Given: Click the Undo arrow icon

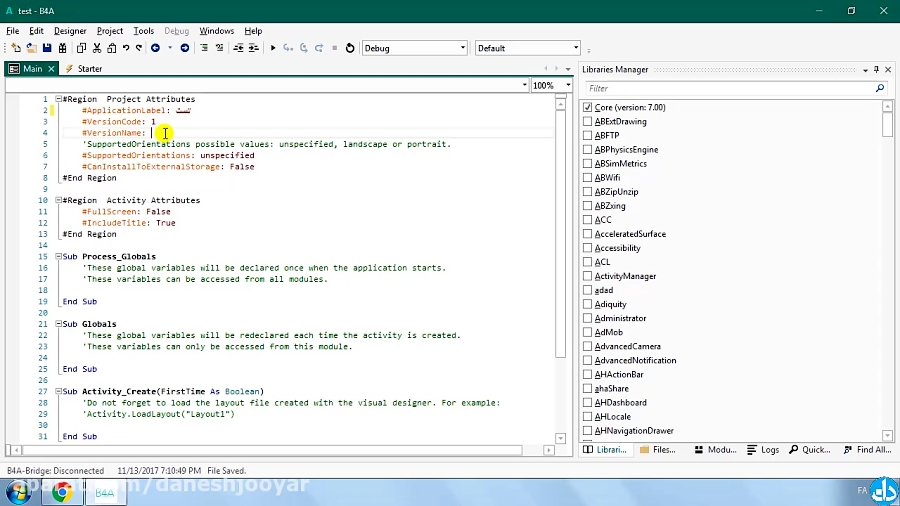Looking at the screenshot, I should pyautogui.click(x=126, y=48).
